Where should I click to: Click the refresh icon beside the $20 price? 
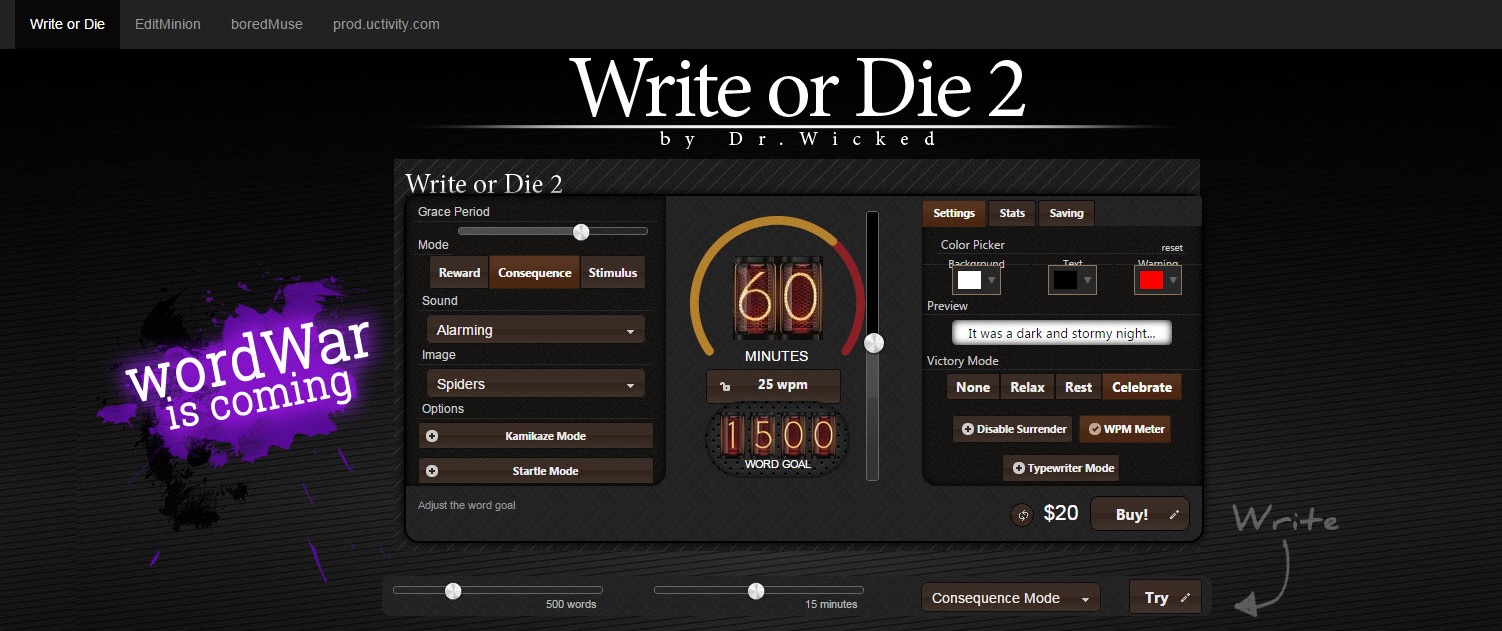1022,515
